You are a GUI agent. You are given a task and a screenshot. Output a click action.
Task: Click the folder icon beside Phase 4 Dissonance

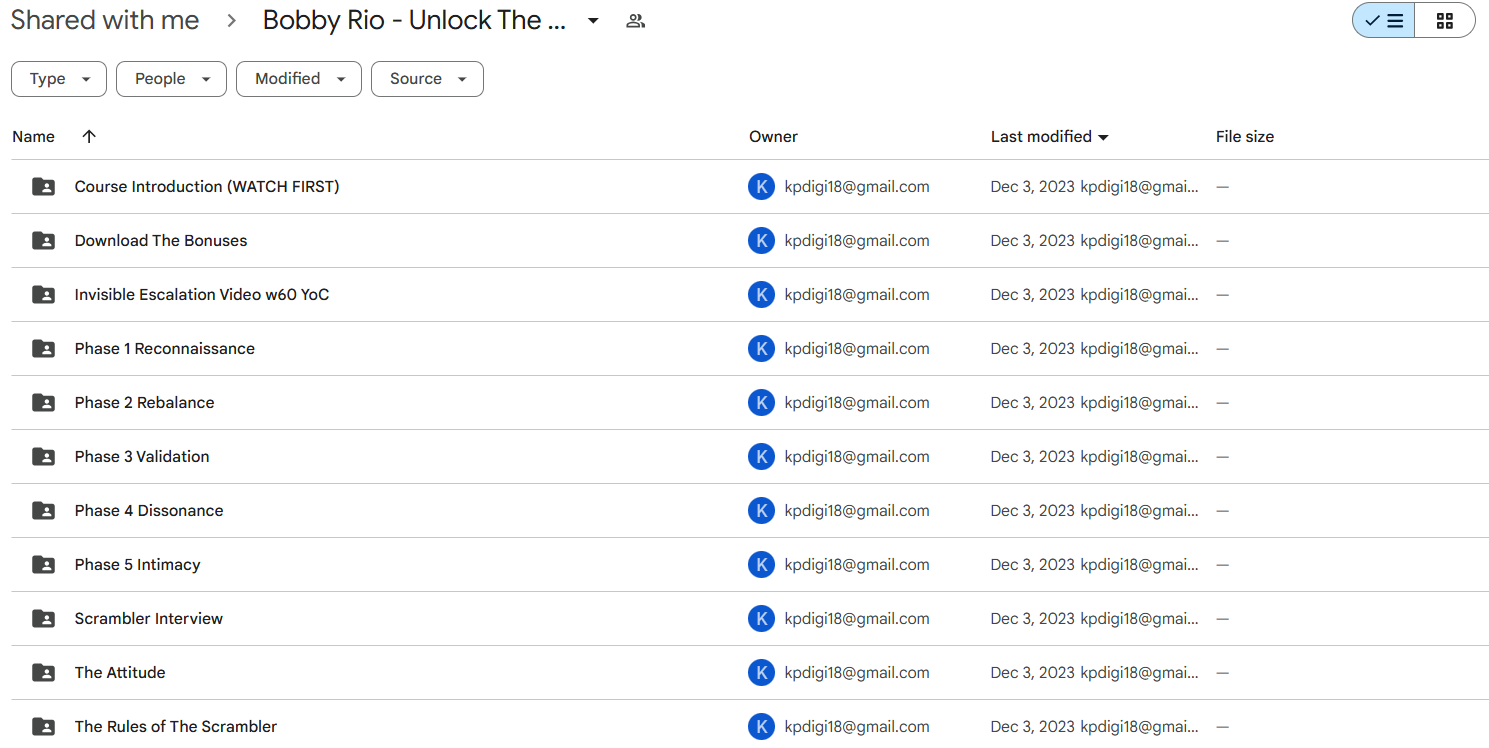pos(43,511)
